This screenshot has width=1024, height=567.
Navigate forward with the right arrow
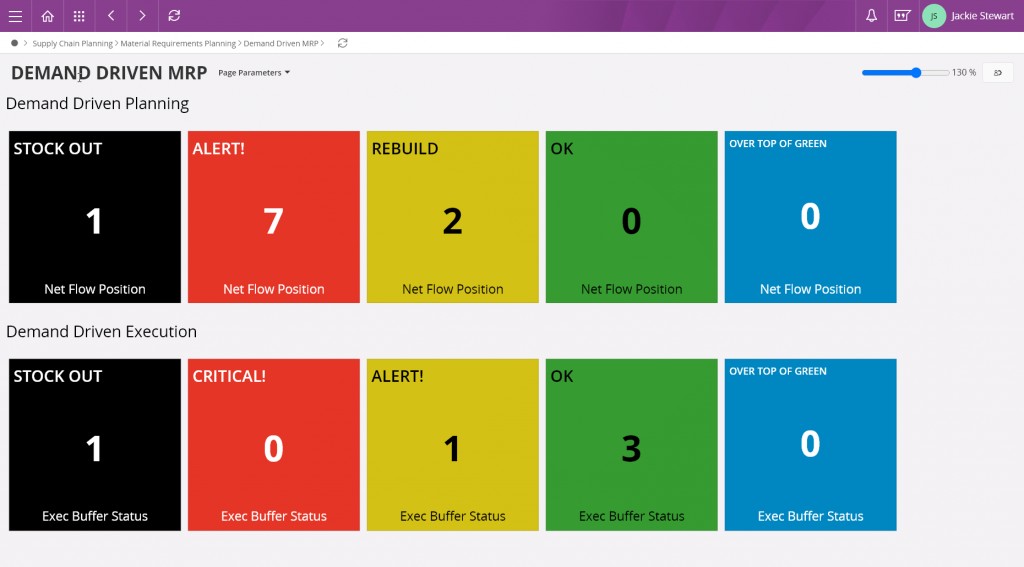point(143,16)
